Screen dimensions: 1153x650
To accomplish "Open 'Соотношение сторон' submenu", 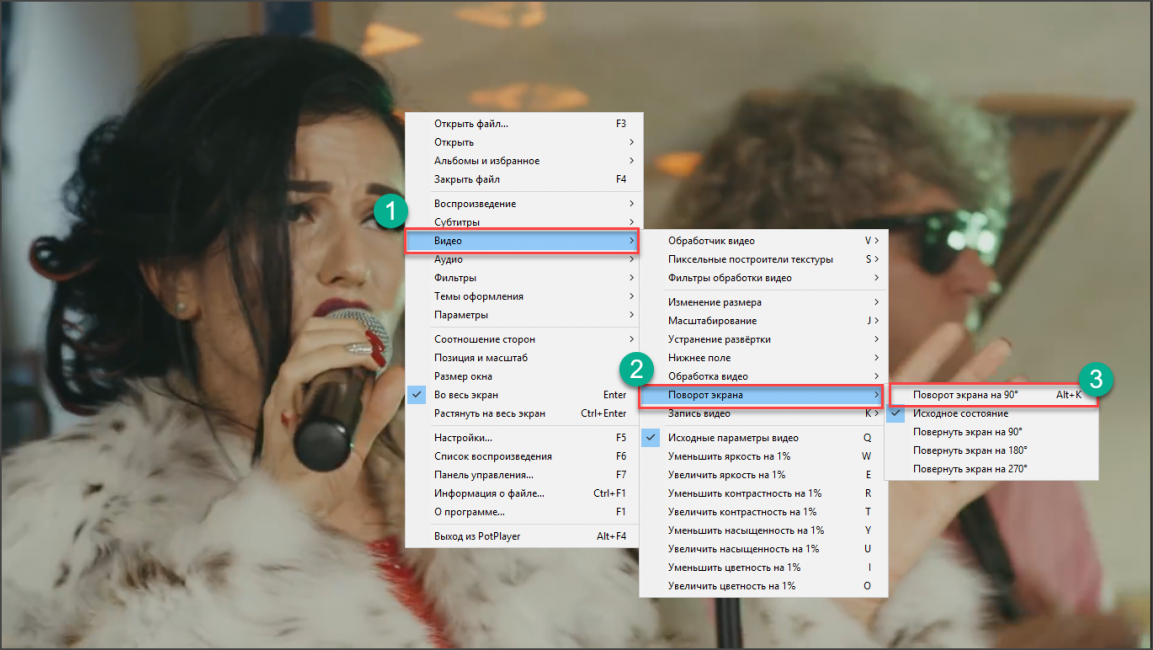I will (524, 339).
